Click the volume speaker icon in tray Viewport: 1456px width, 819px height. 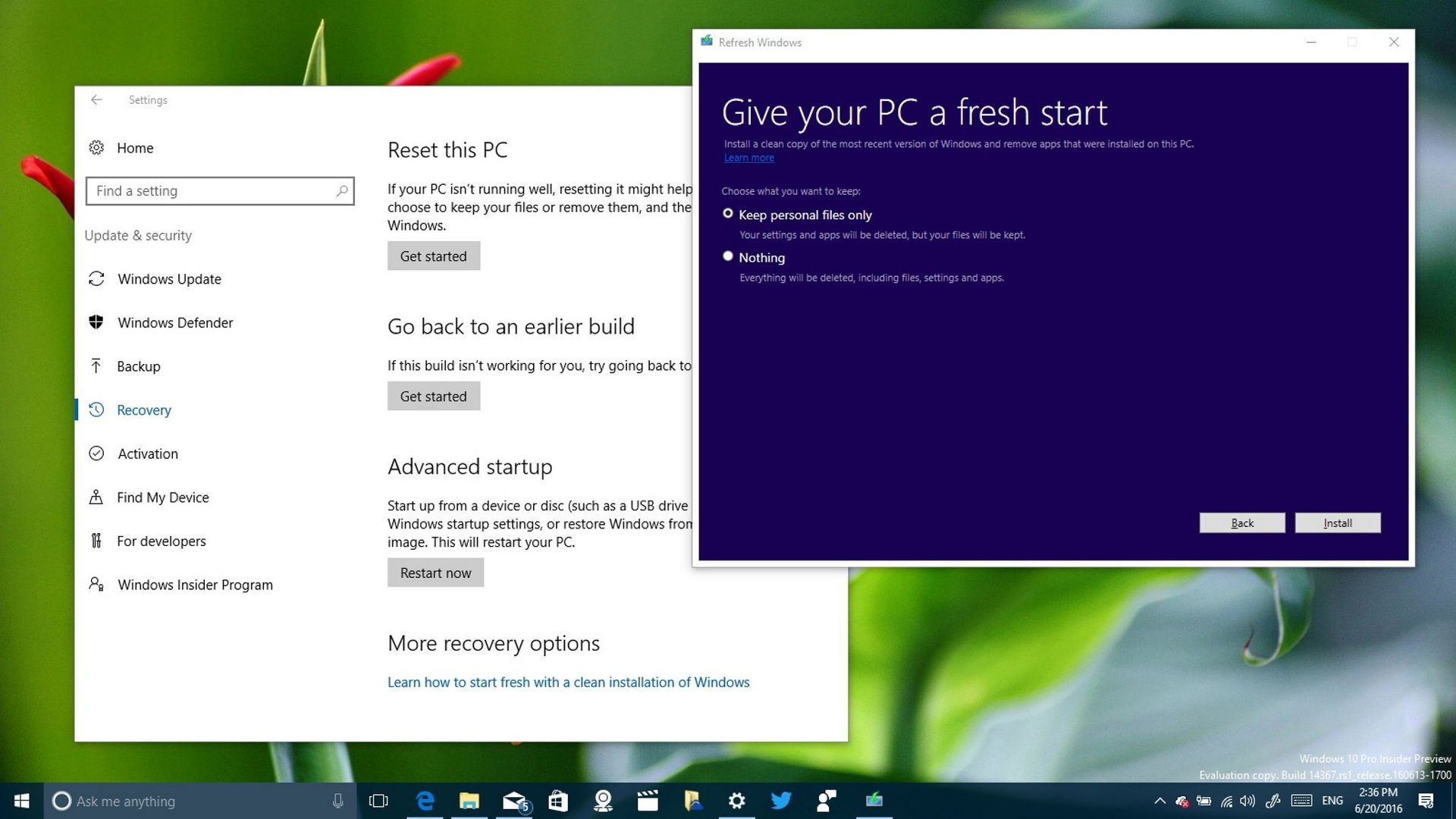pyautogui.click(x=1247, y=801)
